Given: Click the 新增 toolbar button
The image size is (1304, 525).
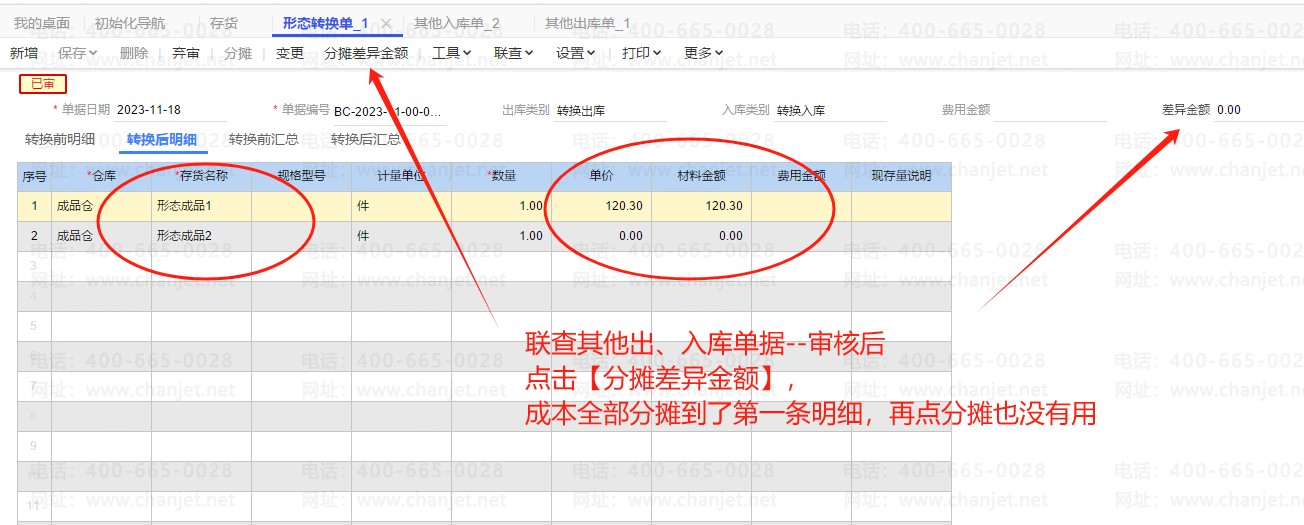Looking at the screenshot, I should click(x=24, y=53).
